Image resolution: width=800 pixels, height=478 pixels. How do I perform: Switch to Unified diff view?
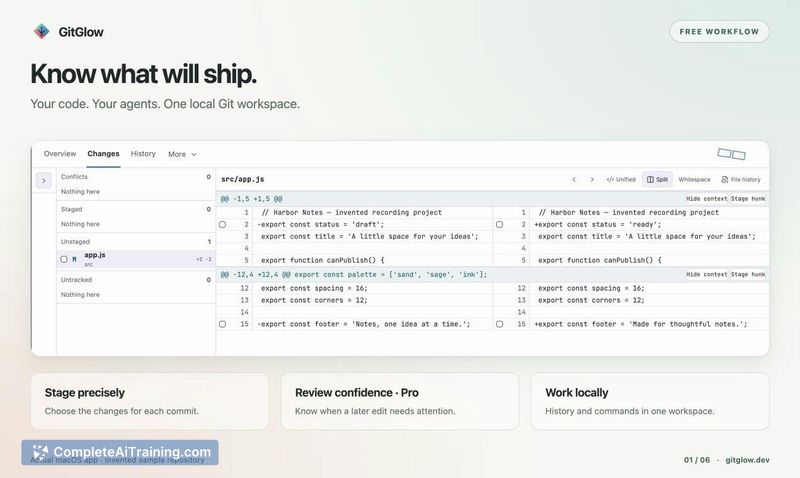pos(621,180)
